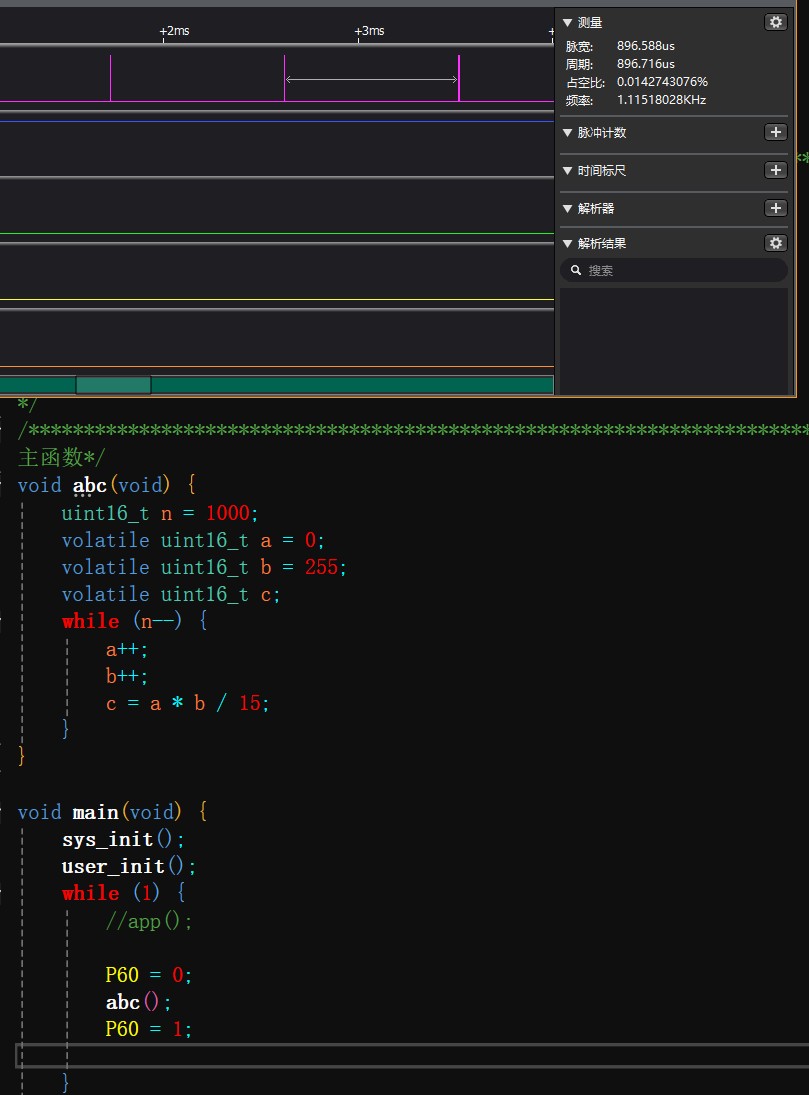The width and height of the screenshot is (809, 1095).
Task: Click the 脉宽 value 896.588us
Action: 645,46
